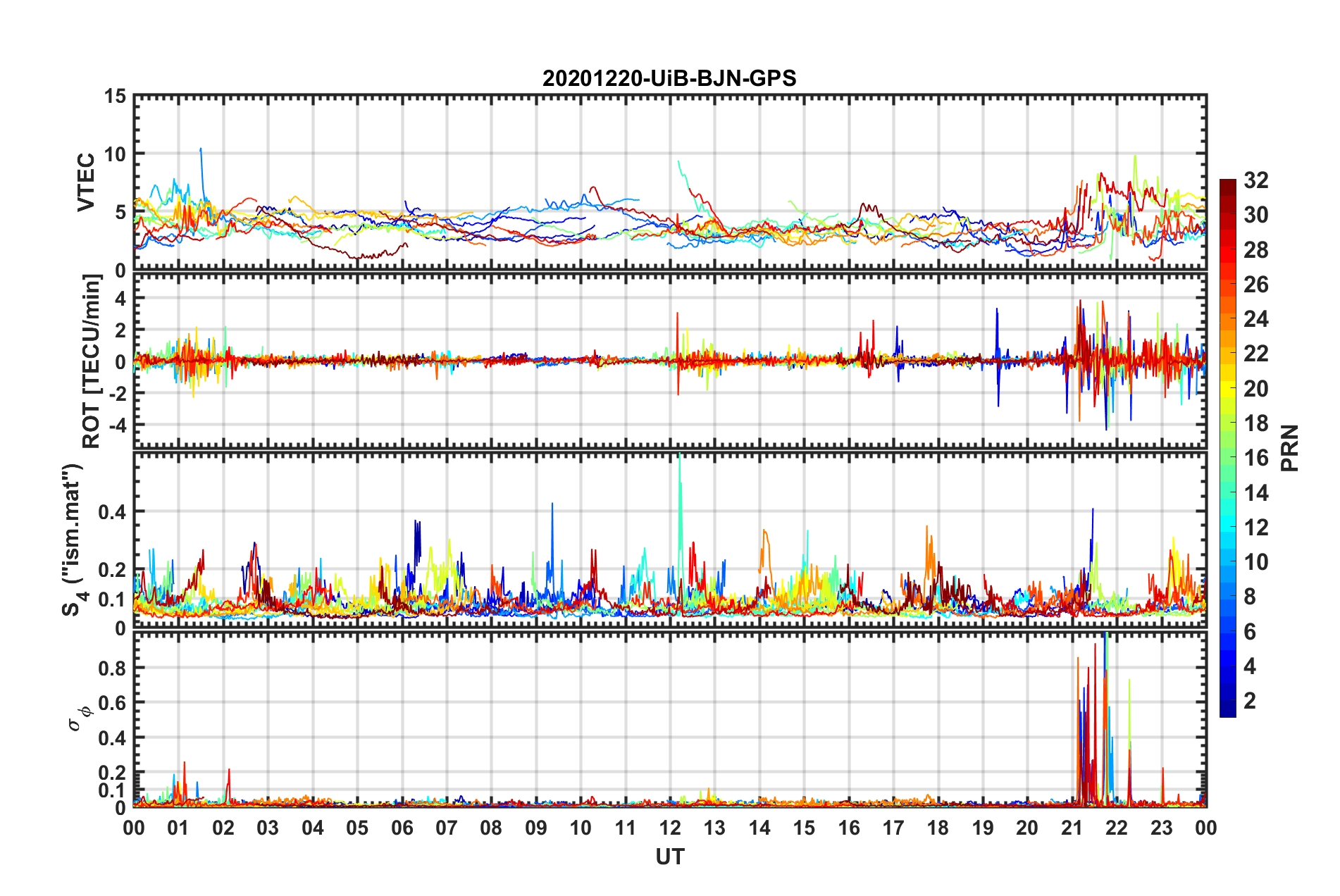
Task: Click the VTEC y-axis label
Action: (x=85, y=182)
